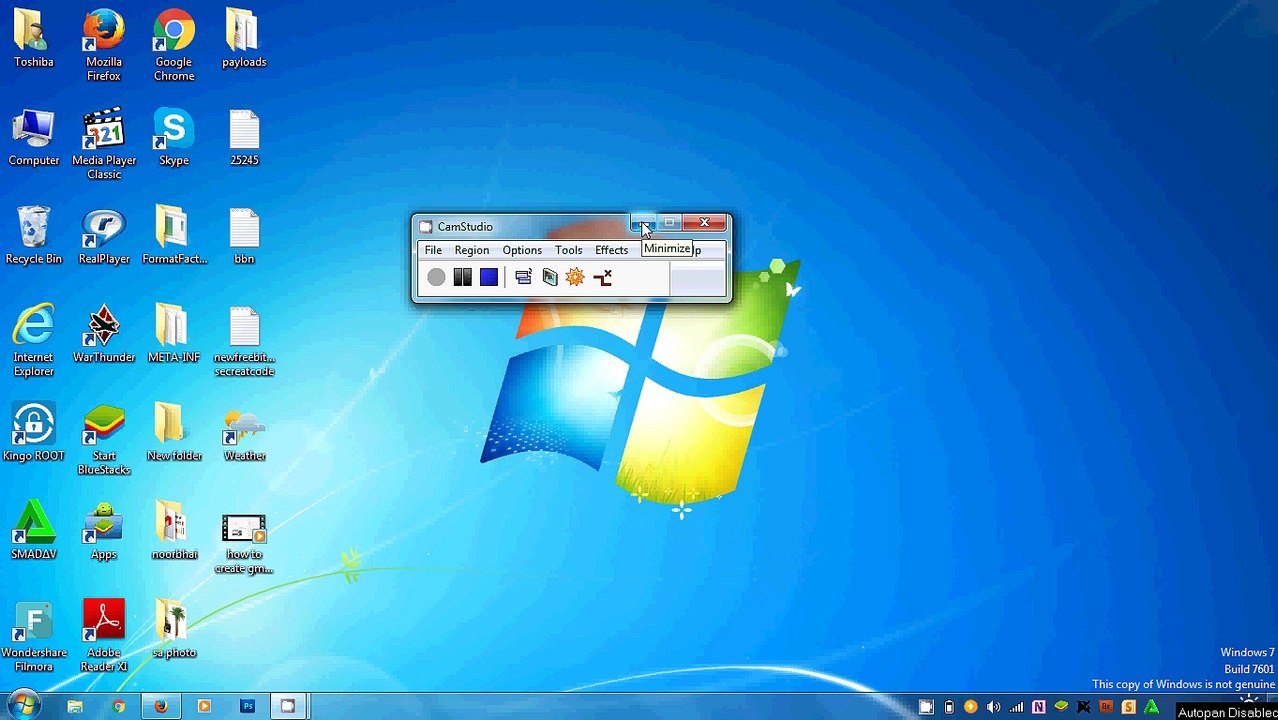Select the Computer desktop icon
Image resolution: width=1278 pixels, height=720 pixels.
(34, 138)
